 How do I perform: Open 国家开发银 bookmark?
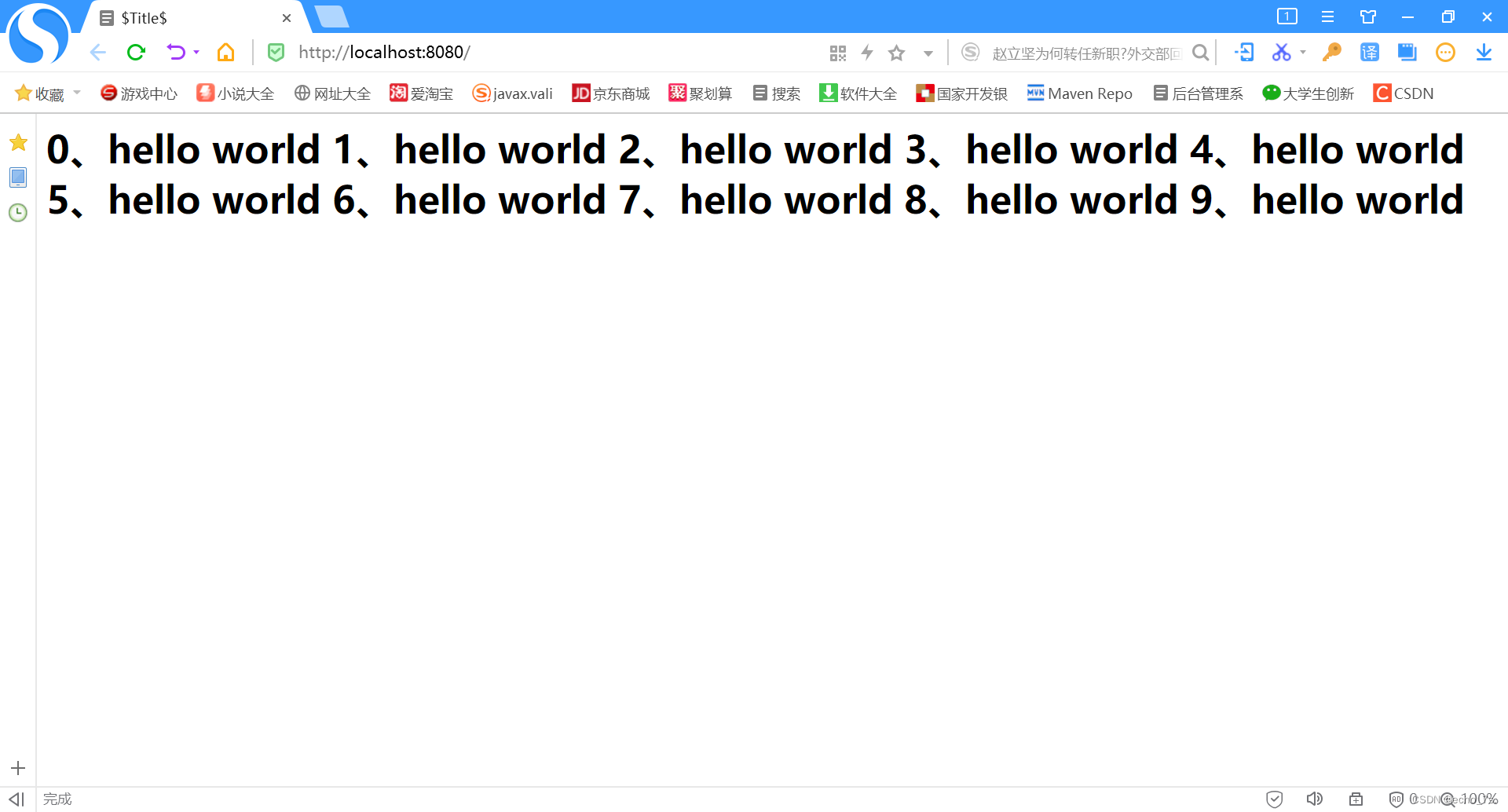point(961,93)
